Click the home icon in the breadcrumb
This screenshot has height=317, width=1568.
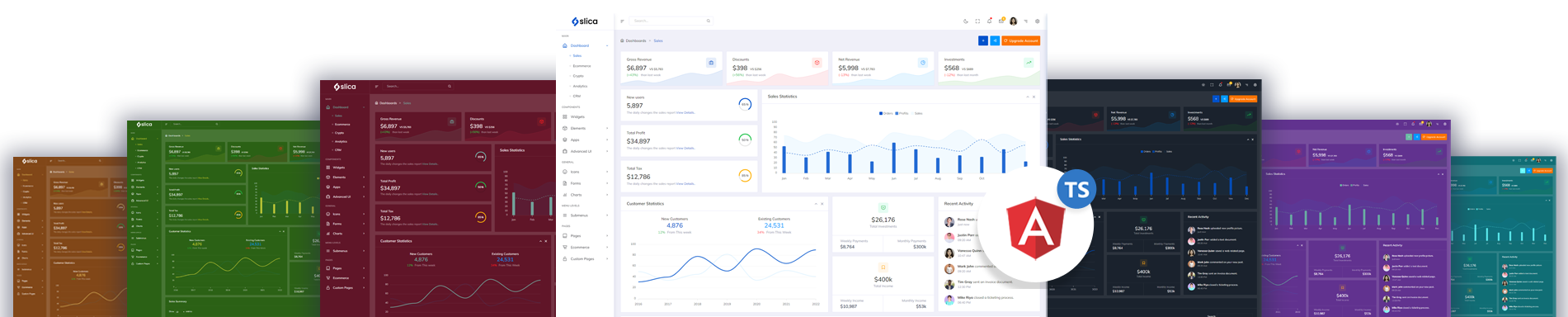pos(623,40)
